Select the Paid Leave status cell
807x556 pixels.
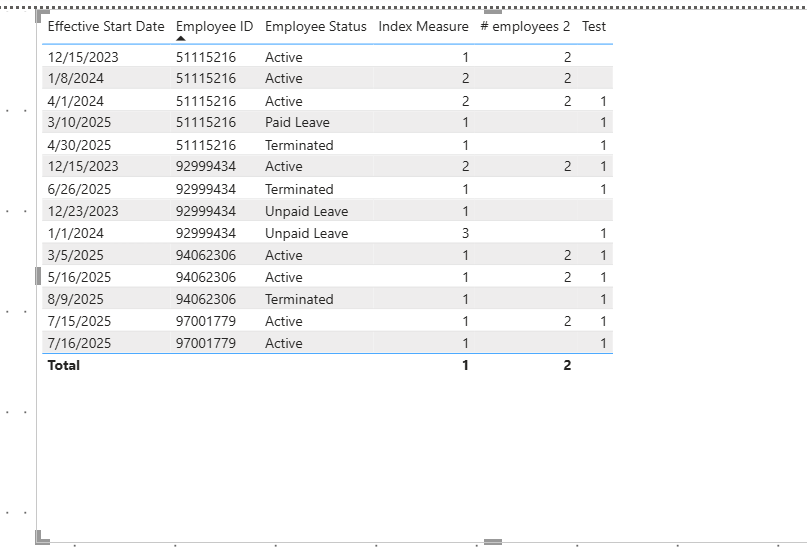pos(297,123)
